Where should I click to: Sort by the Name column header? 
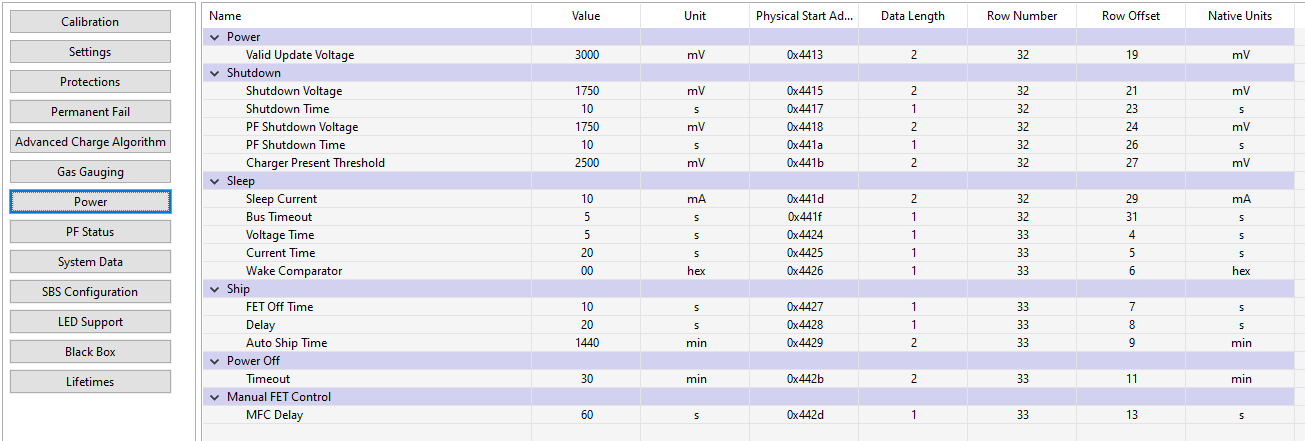point(226,16)
